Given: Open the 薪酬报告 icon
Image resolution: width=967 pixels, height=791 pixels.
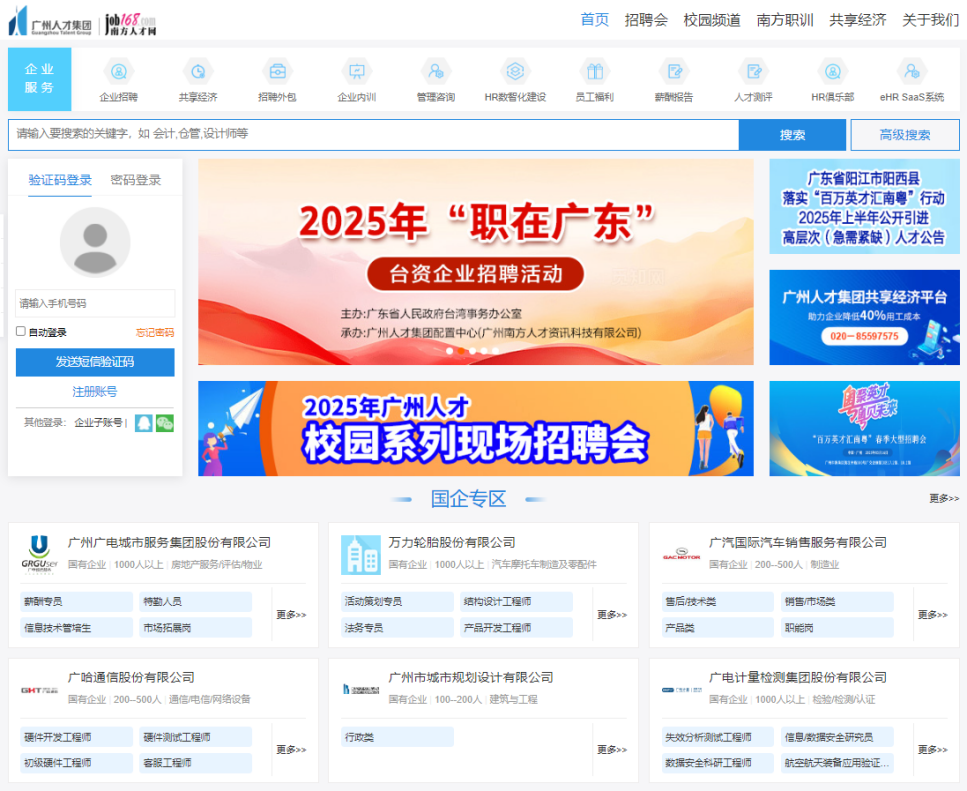Looking at the screenshot, I should (674, 72).
